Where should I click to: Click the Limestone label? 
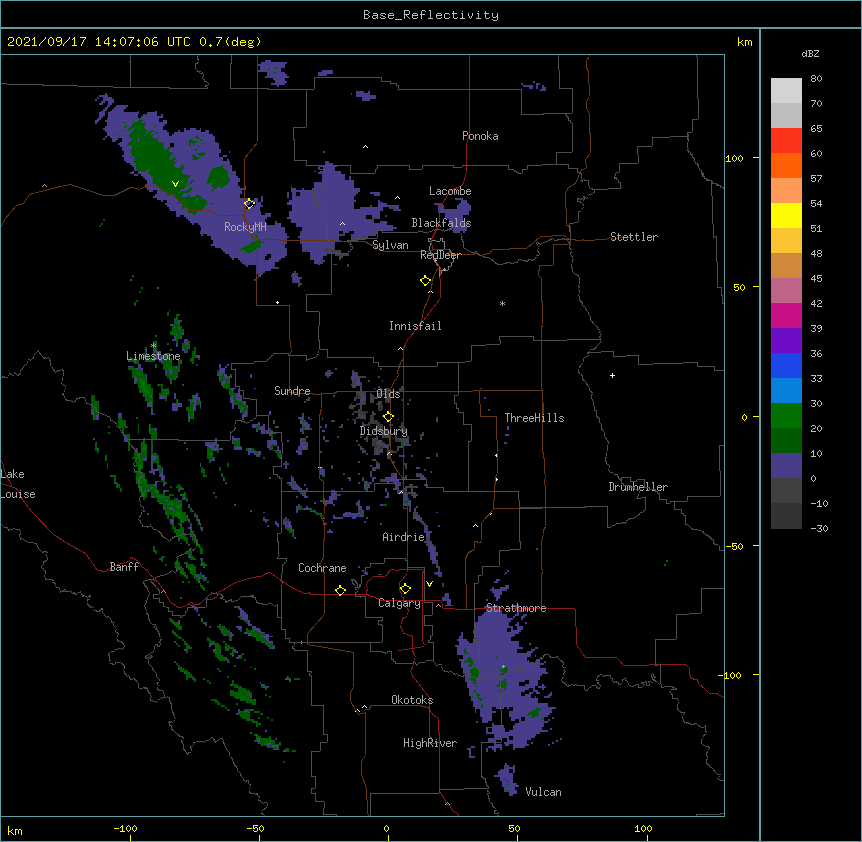[x=153, y=356]
